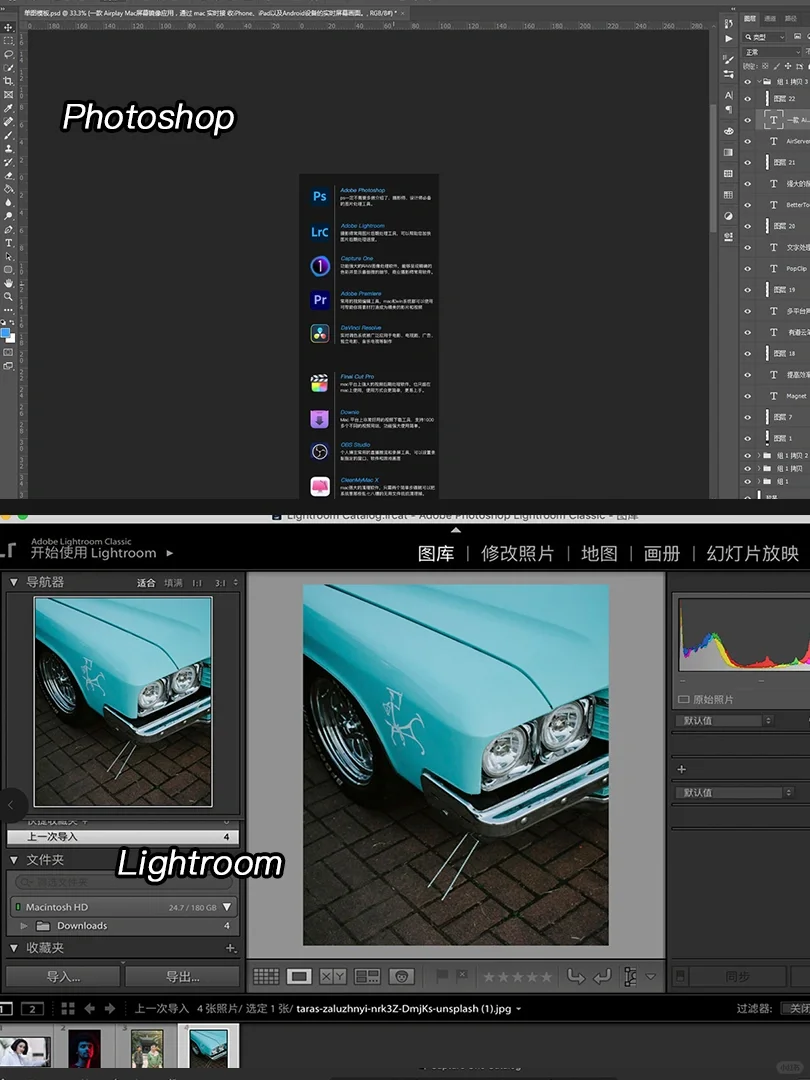810x1080 pixels.
Task: Rotate photo counterclockwise in Lightroom toolbar
Action: (x=576, y=976)
